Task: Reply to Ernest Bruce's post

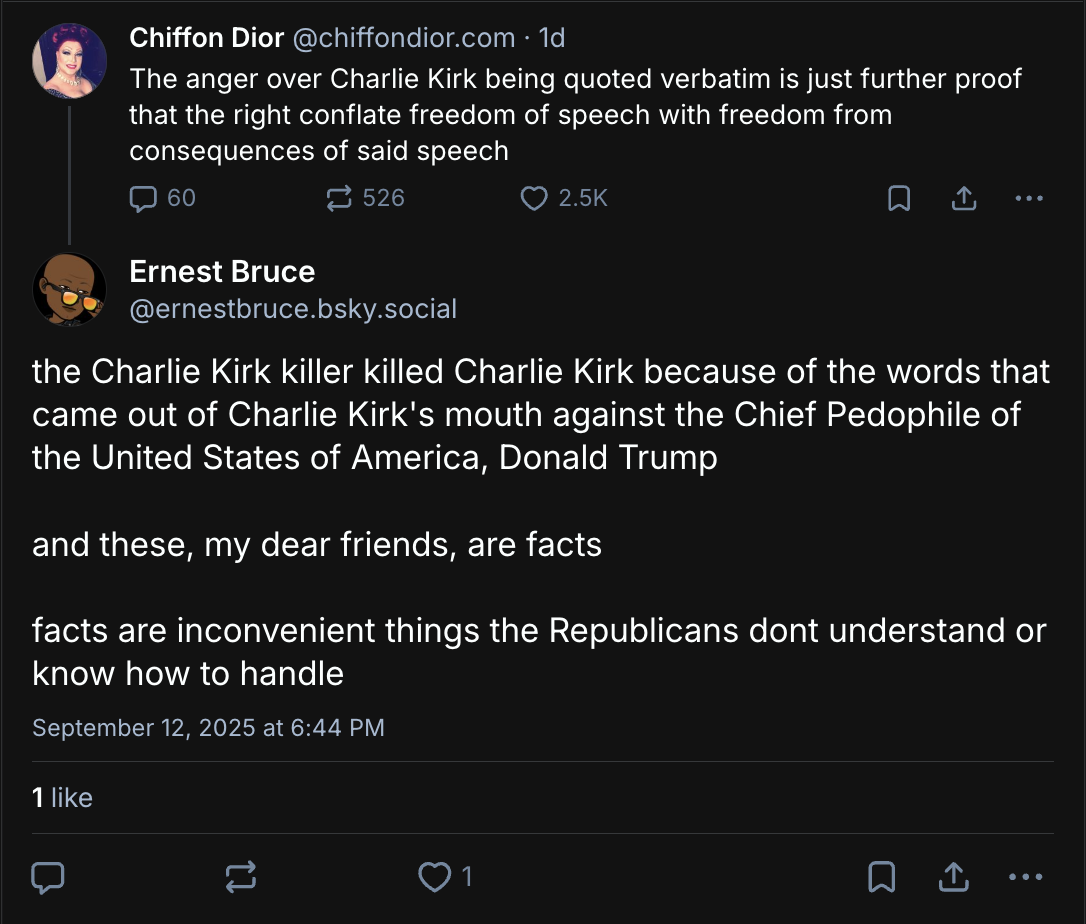Action: point(49,878)
